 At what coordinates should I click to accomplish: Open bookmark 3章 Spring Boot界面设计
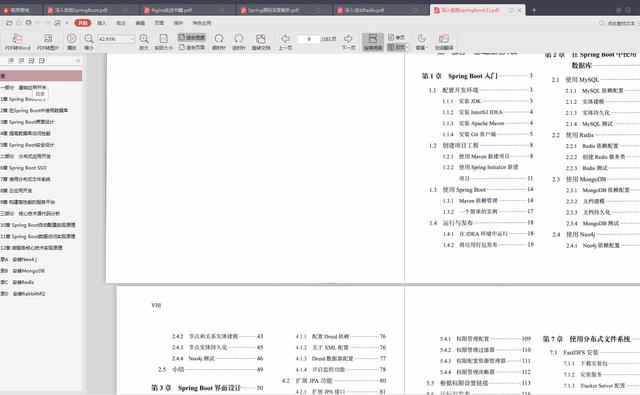(27, 122)
